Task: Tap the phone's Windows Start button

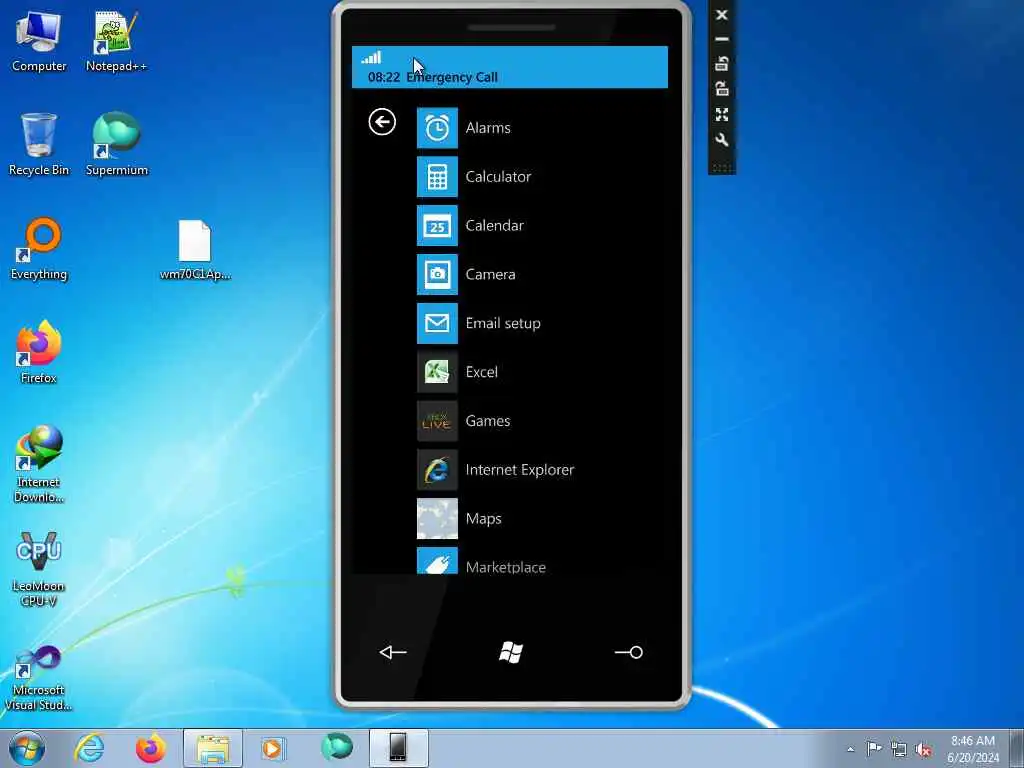Action: [x=511, y=652]
